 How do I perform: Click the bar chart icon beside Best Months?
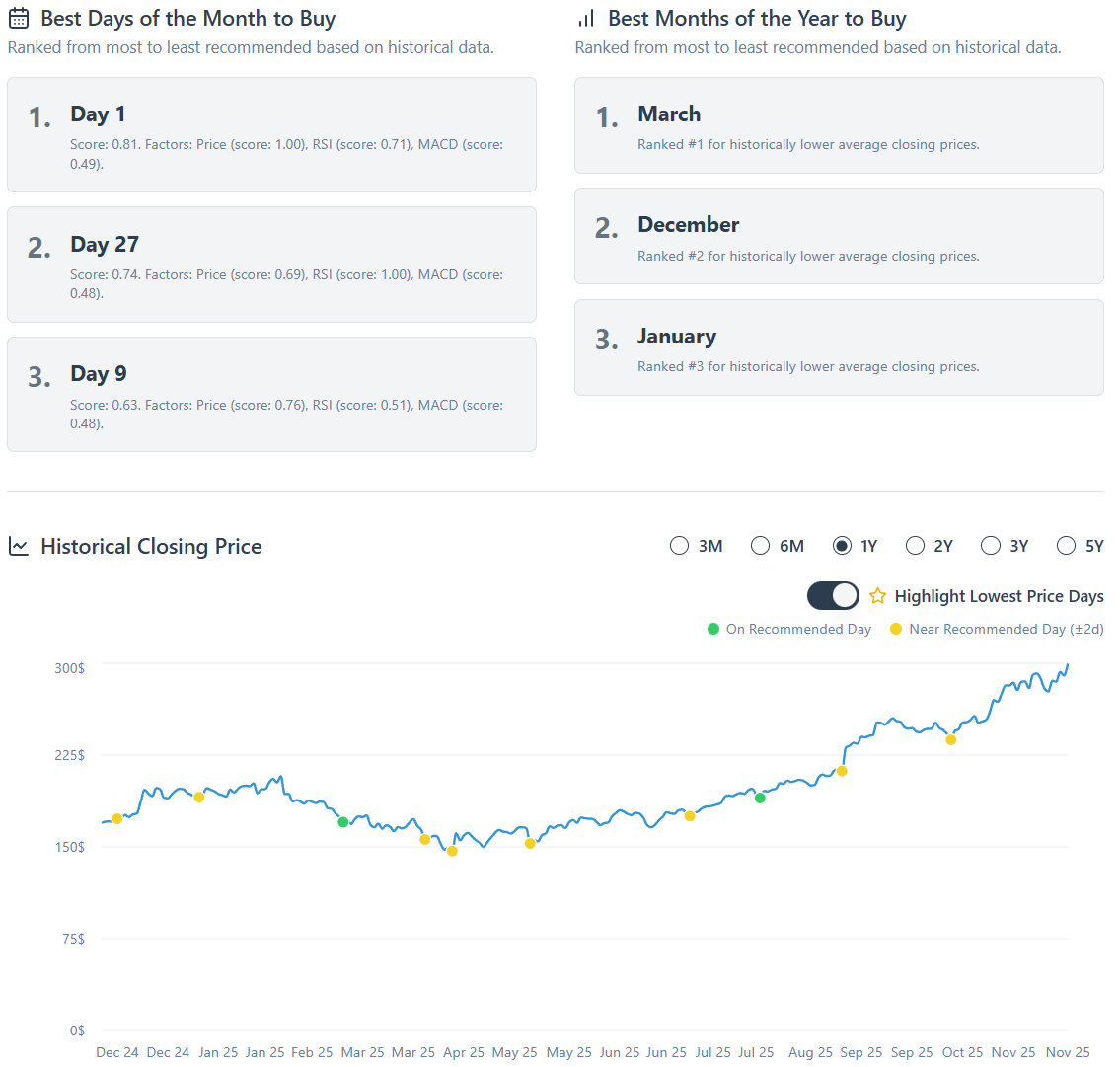click(x=586, y=19)
